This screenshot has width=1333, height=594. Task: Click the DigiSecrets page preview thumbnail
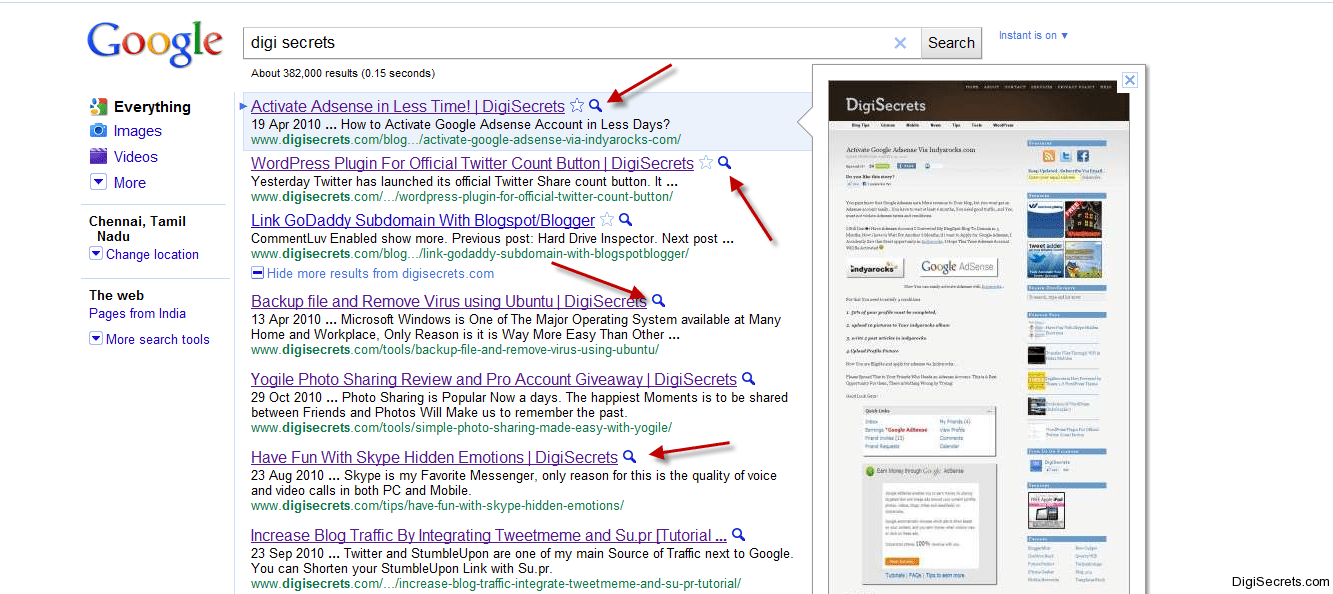pos(980,337)
